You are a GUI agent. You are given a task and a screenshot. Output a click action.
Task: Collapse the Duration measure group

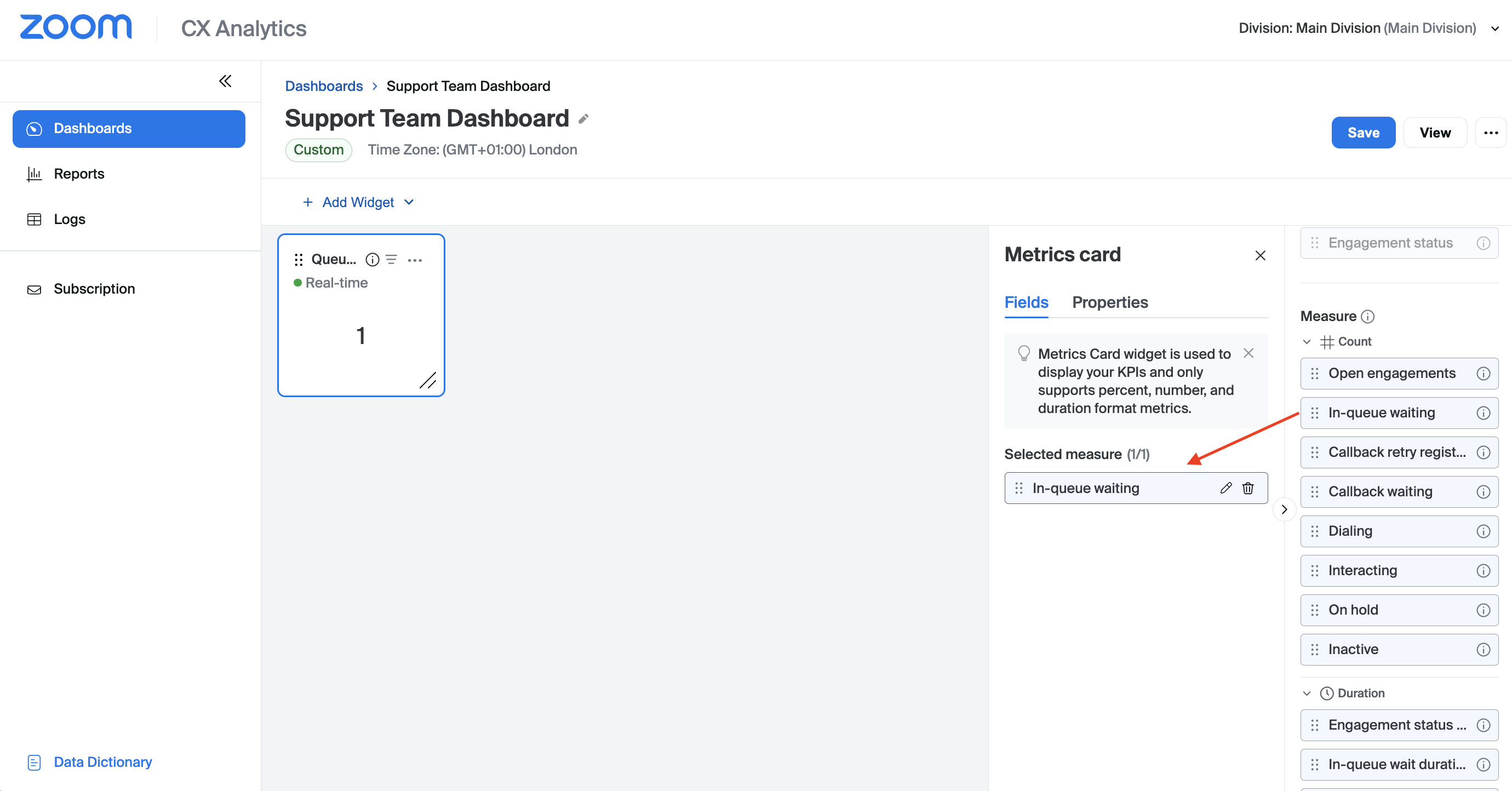click(x=1307, y=693)
